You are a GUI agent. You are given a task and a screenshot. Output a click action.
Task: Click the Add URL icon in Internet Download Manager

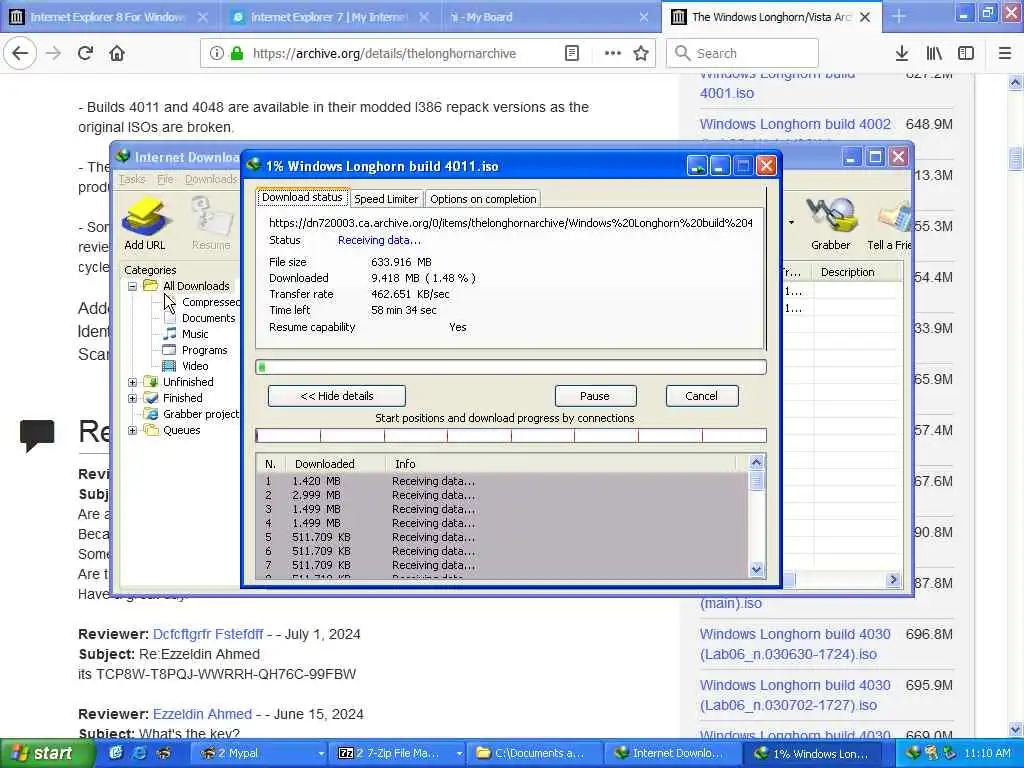click(145, 223)
